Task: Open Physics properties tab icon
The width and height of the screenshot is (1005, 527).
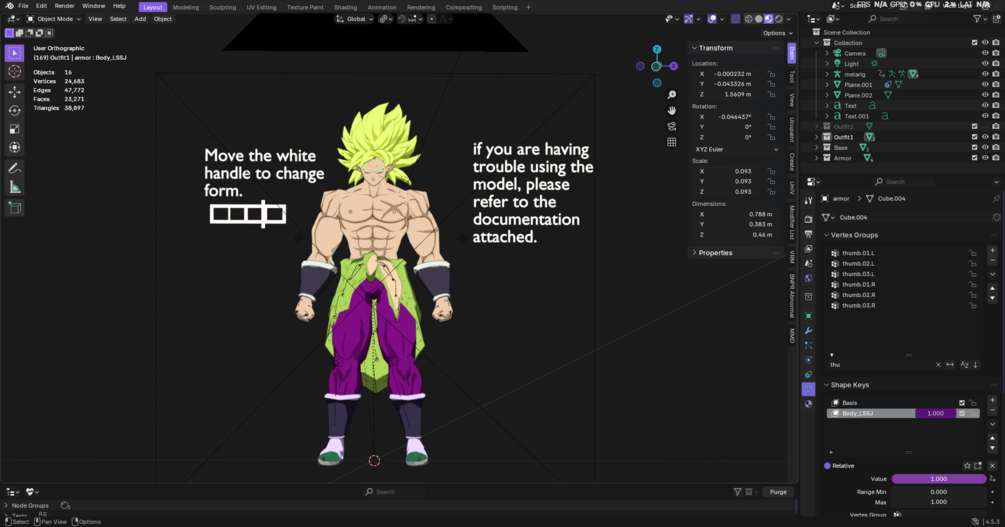Action: coord(808,360)
